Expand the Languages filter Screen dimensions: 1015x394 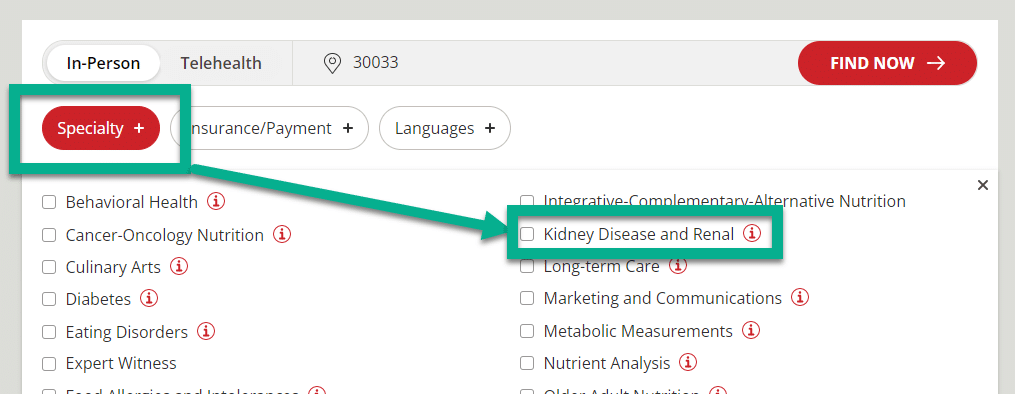(445, 128)
